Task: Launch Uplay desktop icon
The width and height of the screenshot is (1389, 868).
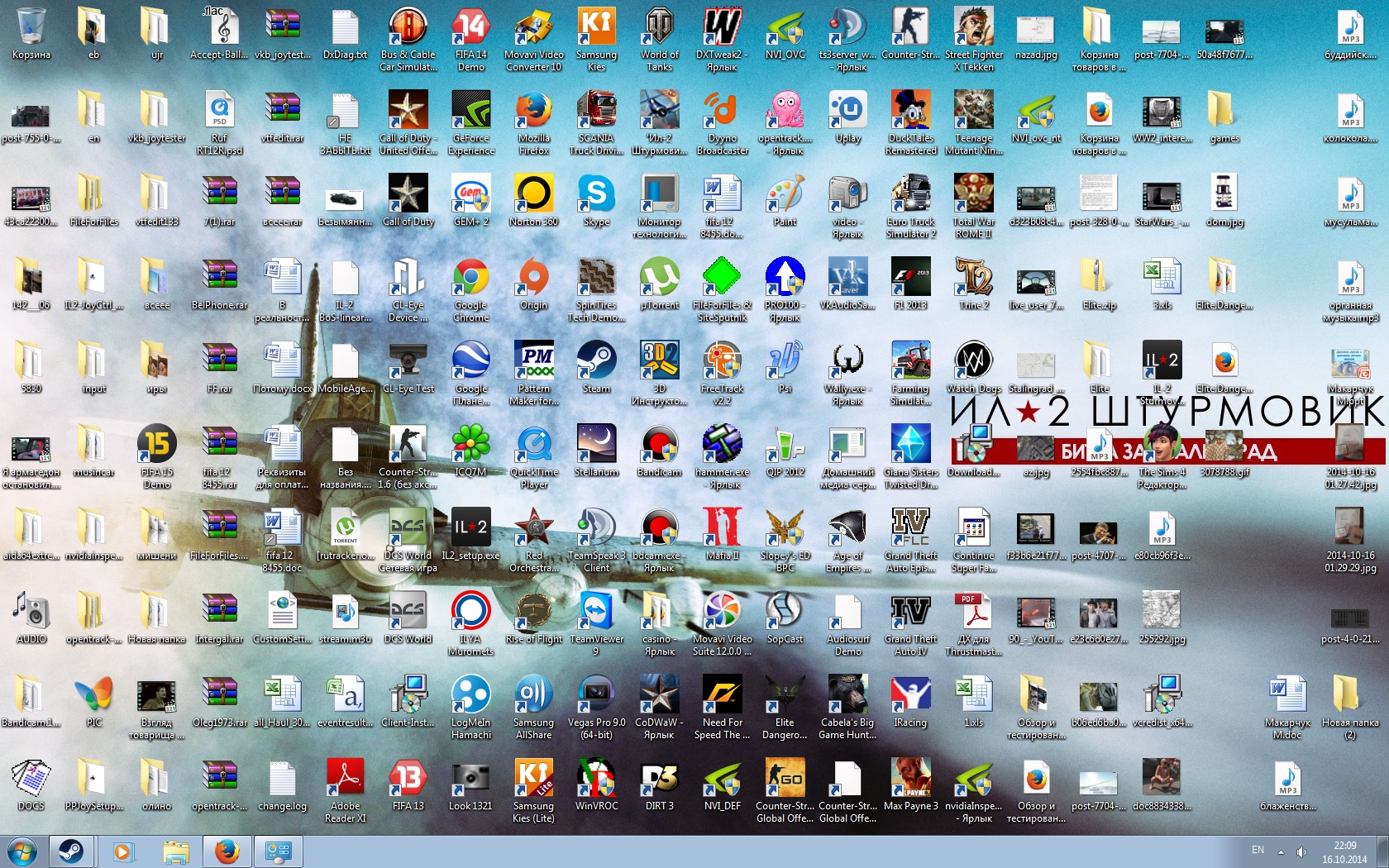Action: tap(847, 117)
